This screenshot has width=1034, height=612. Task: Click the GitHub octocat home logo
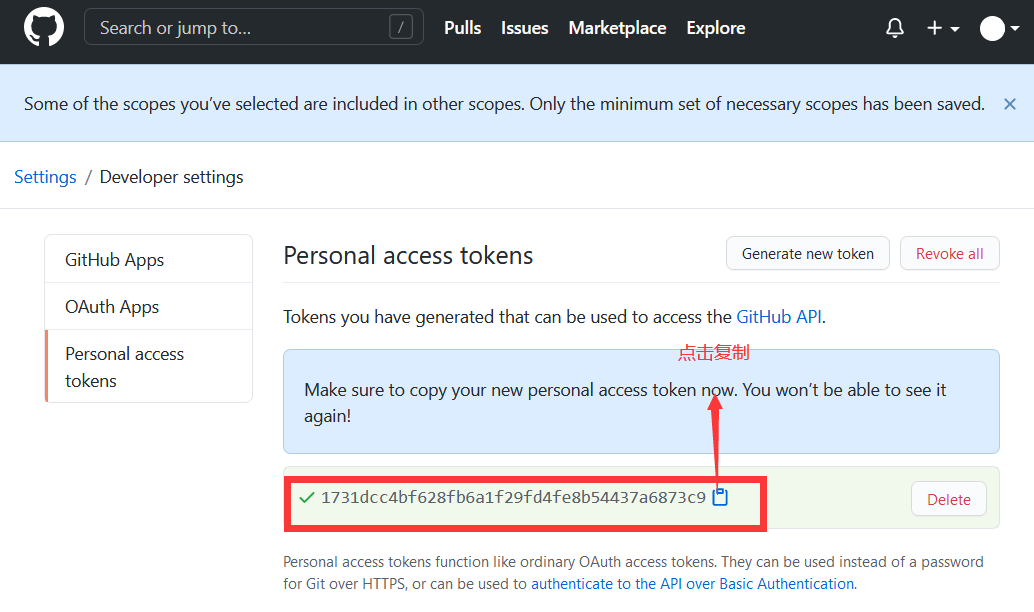pyautogui.click(x=43, y=27)
